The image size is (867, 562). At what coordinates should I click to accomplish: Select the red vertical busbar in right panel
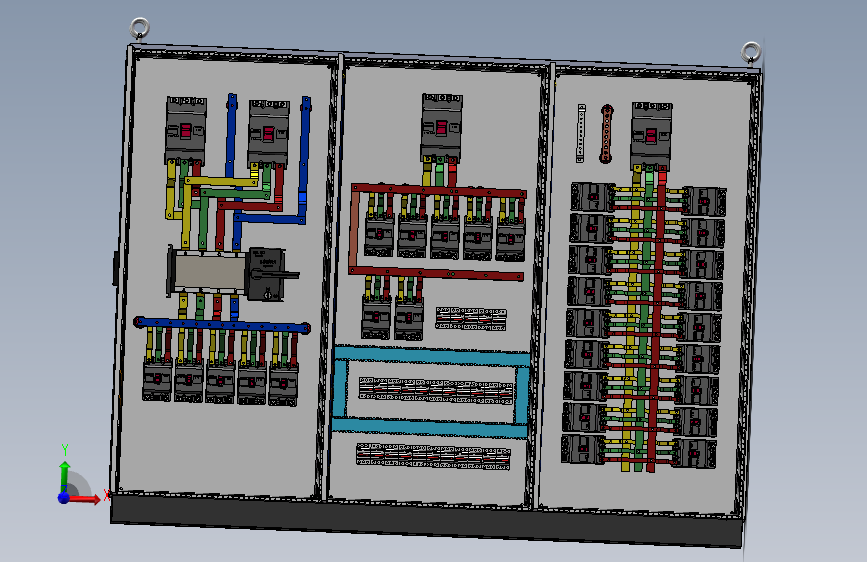pos(656,321)
